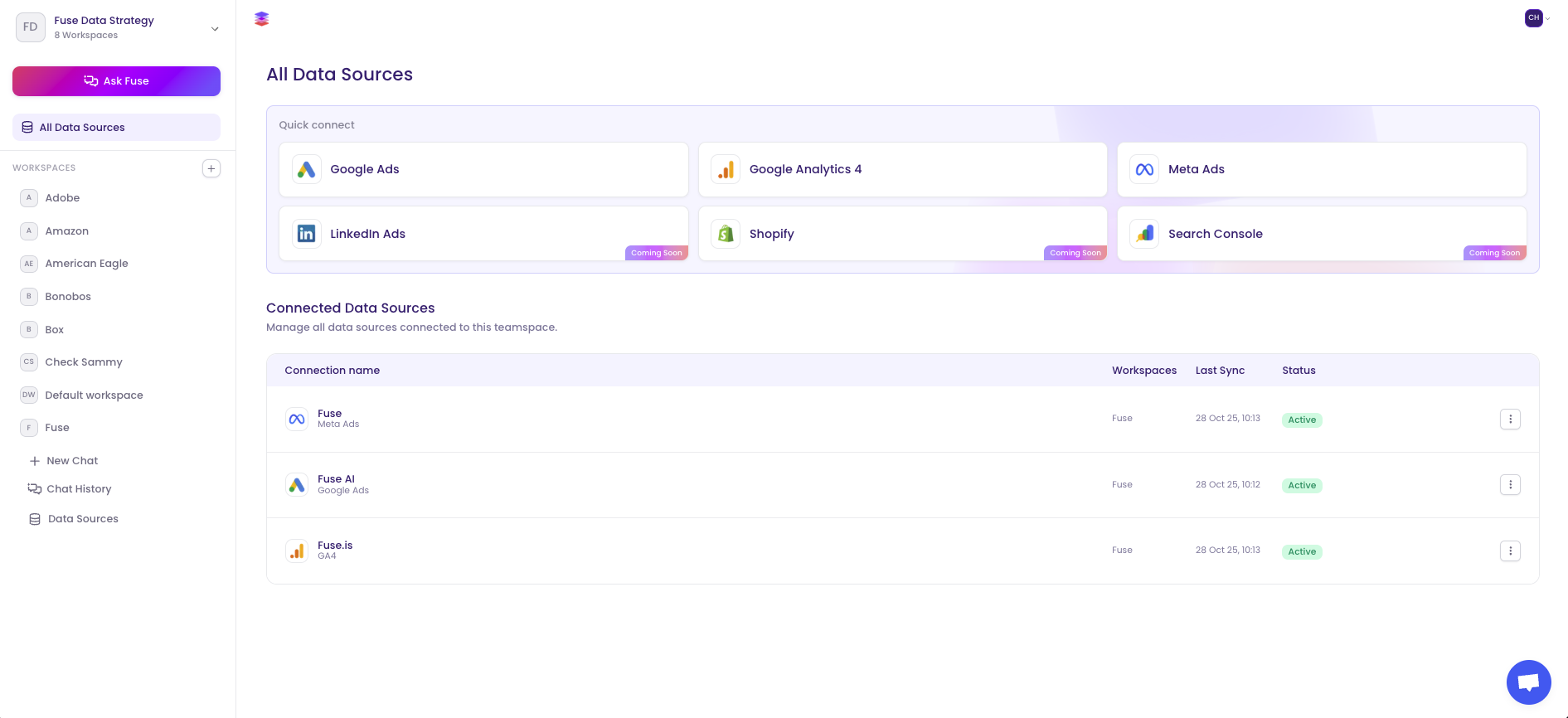Click the CS Check Sammy avatar icon
The height and width of the screenshot is (718, 1568).
[29, 362]
